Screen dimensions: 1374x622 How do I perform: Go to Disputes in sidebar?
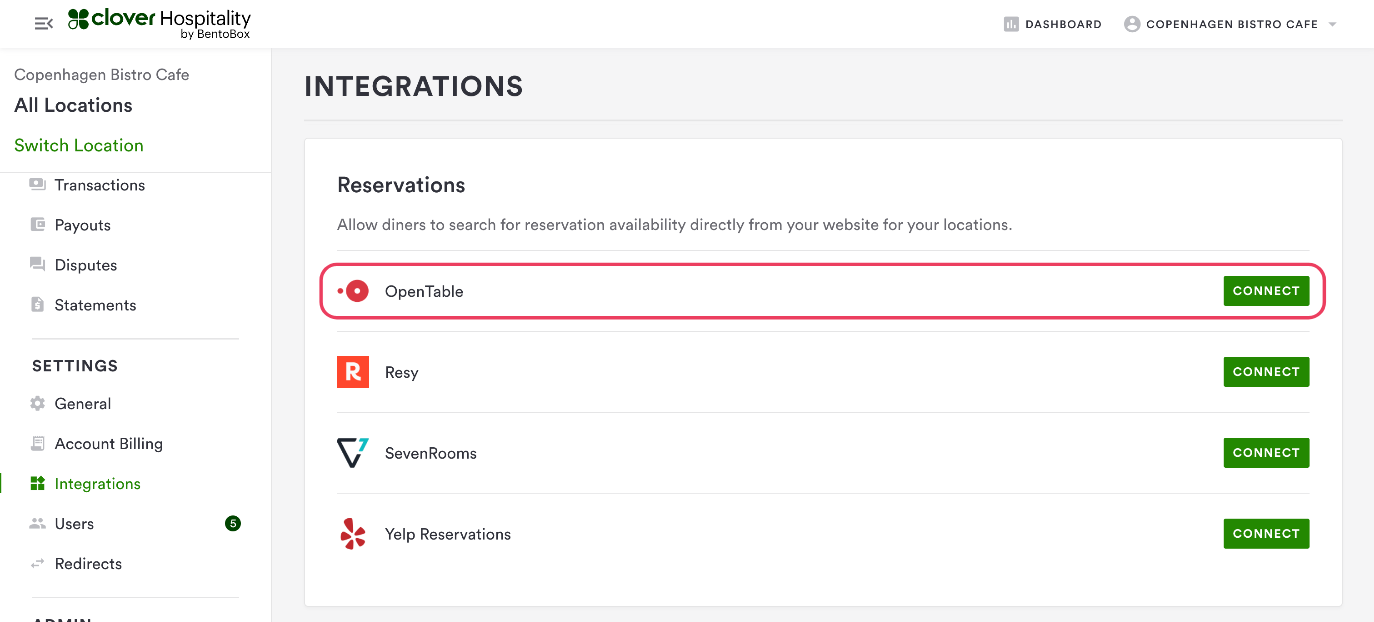tap(86, 265)
